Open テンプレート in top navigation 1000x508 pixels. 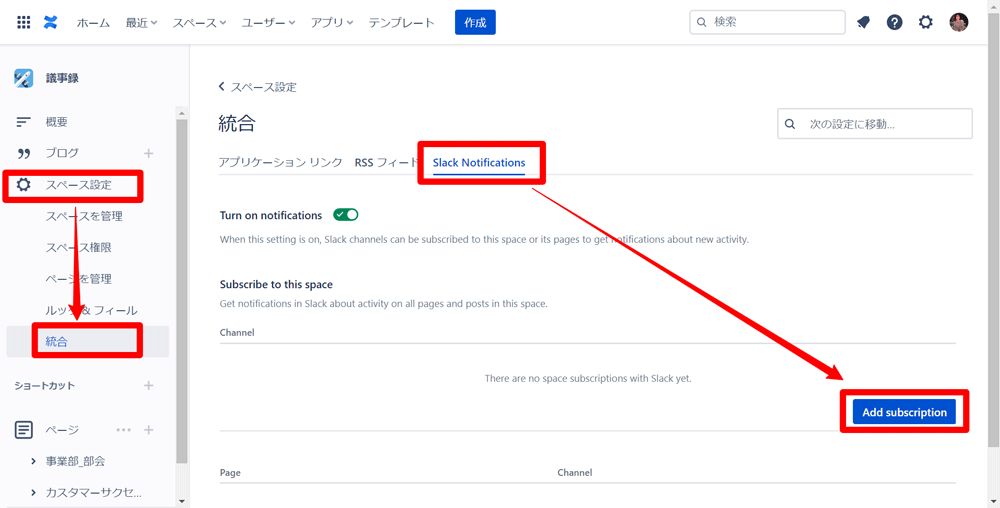pyautogui.click(x=402, y=22)
